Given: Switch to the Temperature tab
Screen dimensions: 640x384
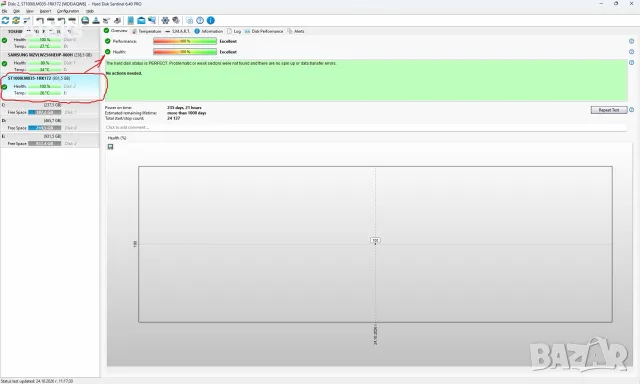Looking at the screenshot, I should [x=147, y=31].
